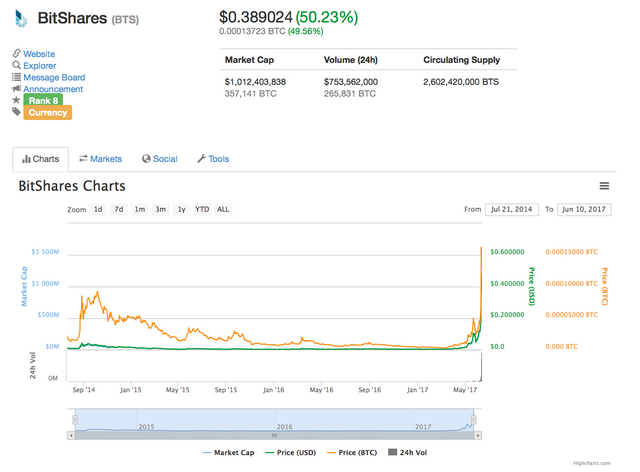640x472 pixels.
Task: Click the list icon beside Message Board
Action: pyautogui.click(x=16, y=77)
